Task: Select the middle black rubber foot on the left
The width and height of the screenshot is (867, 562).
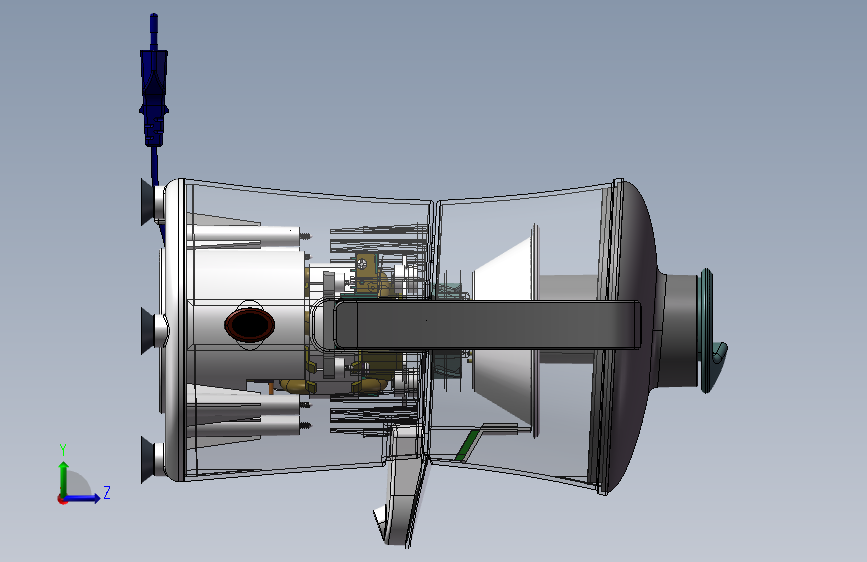Action: tap(148, 331)
